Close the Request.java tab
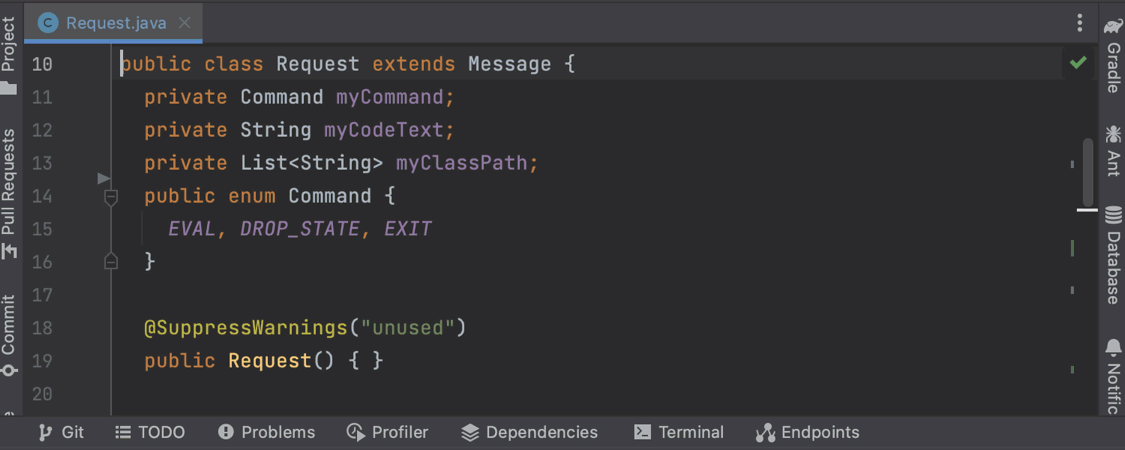 pyautogui.click(x=184, y=23)
